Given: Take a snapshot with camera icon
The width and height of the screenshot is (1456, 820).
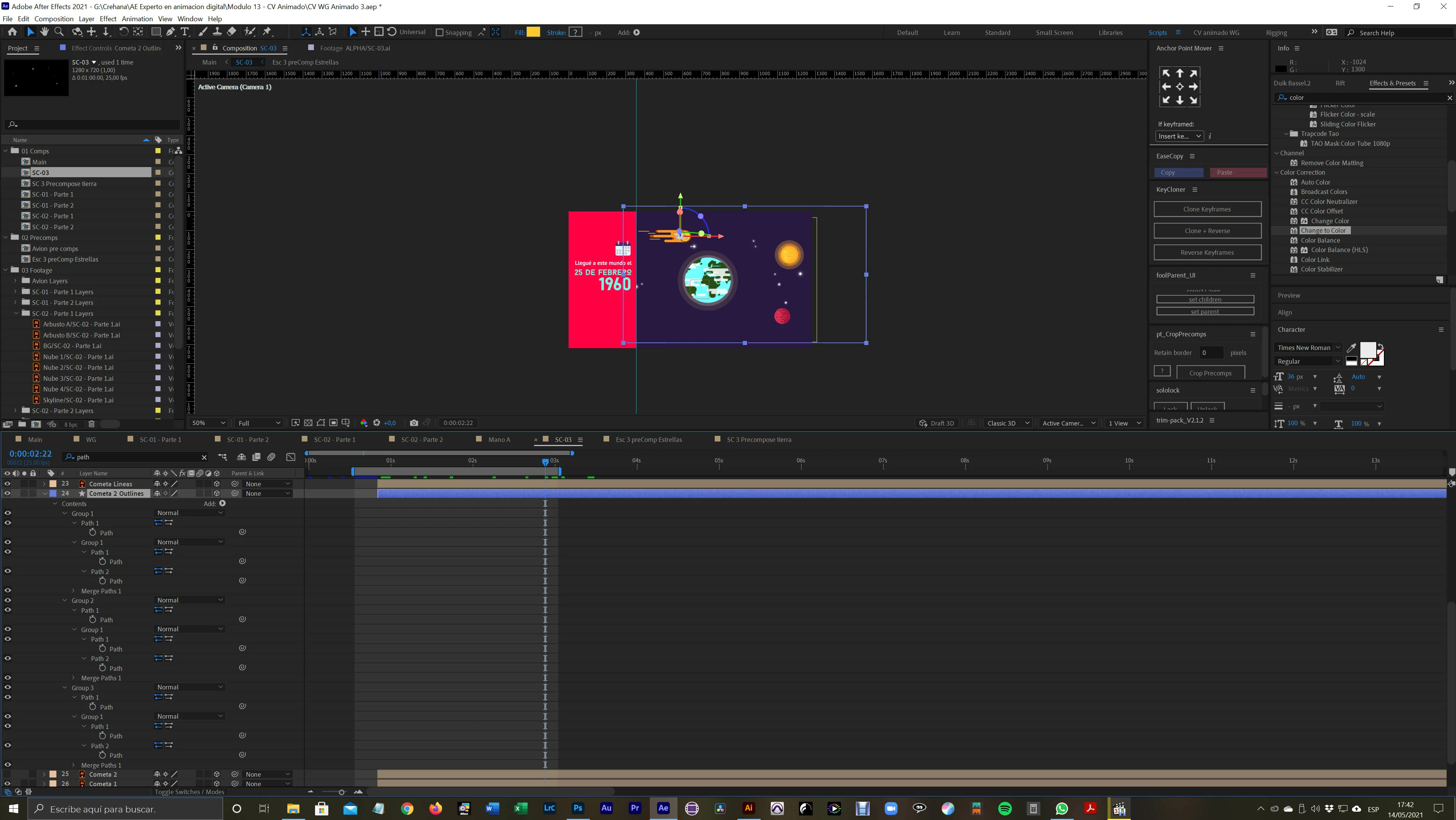Looking at the screenshot, I should 414,423.
